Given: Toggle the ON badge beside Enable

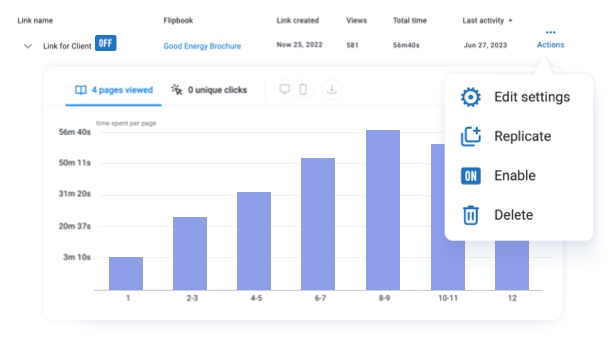Looking at the screenshot, I should click(471, 176).
